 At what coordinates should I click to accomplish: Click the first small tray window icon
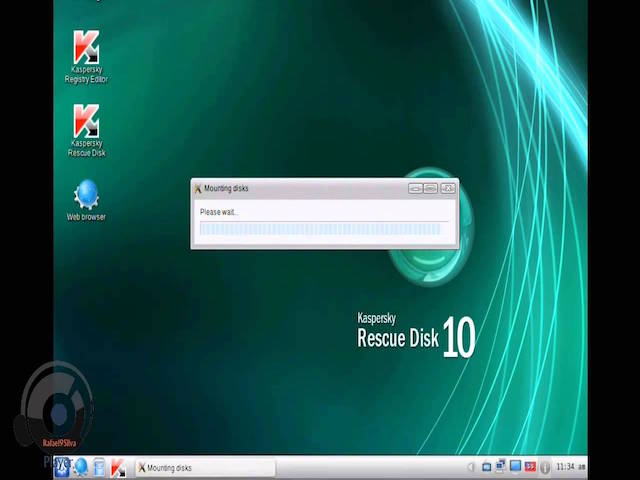pyautogui.click(x=487, y=467)
